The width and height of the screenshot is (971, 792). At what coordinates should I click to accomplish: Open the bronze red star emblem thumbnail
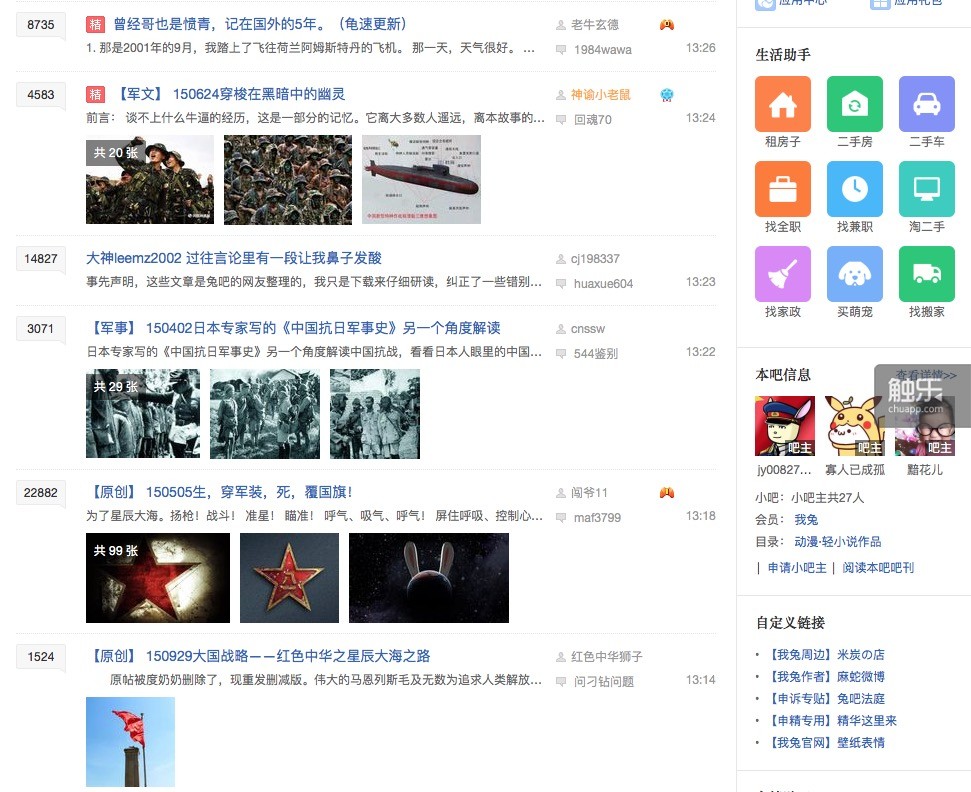289,578
